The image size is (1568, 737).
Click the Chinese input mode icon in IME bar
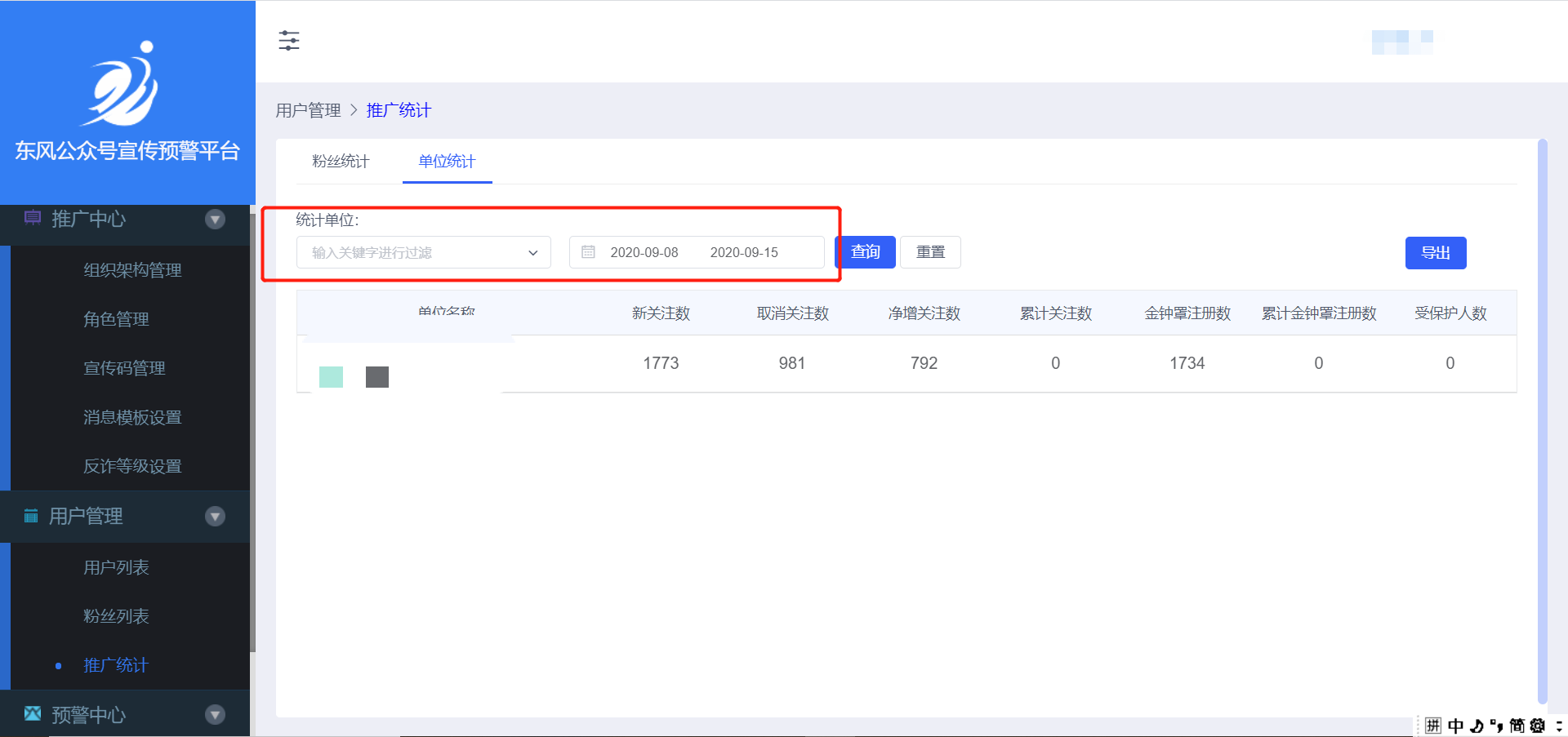[x=1455, y=726]
